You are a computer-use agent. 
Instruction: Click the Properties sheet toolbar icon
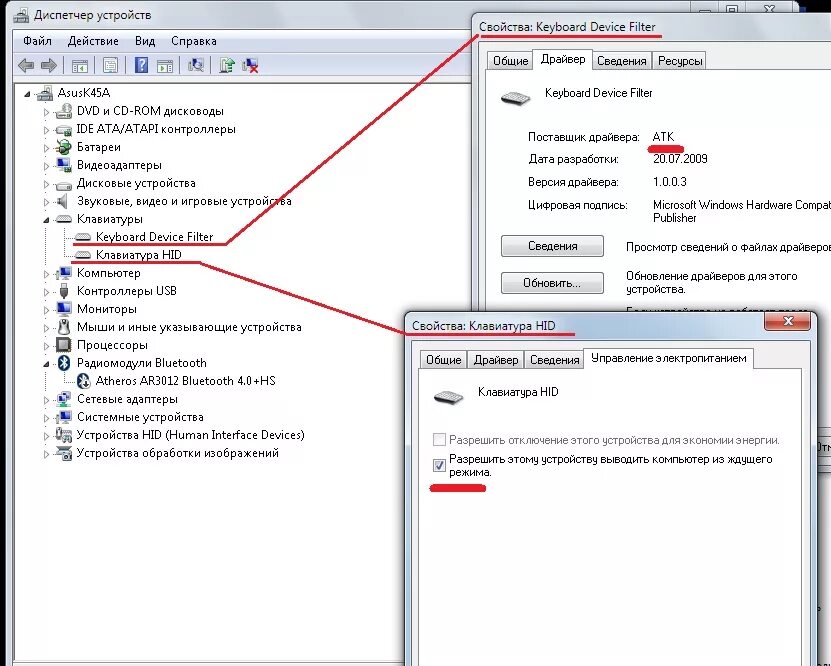(x=110, y=65)
